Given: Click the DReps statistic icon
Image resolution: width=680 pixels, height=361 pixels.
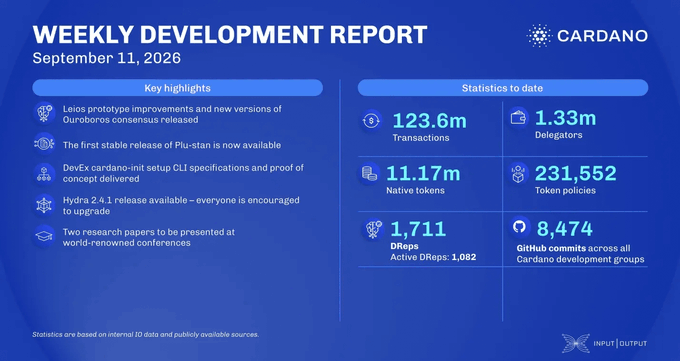Looking at the screenshot, I should 373,229.
